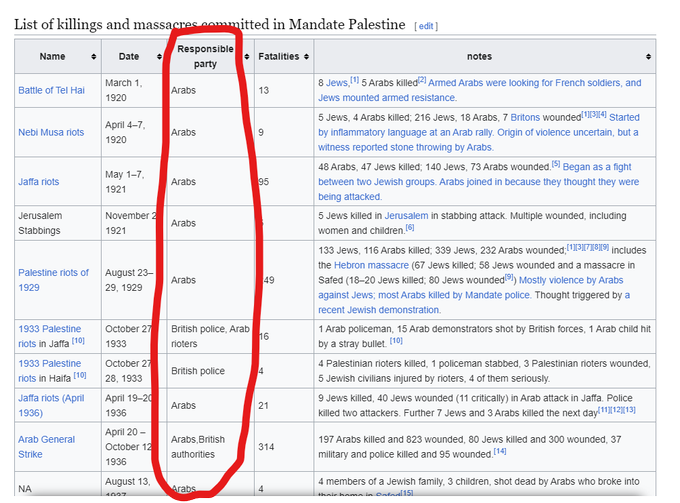The image size is (680, 503).
Task: Open 1933 Palestine riots link in Jaffa row
Action: (49, 336)
